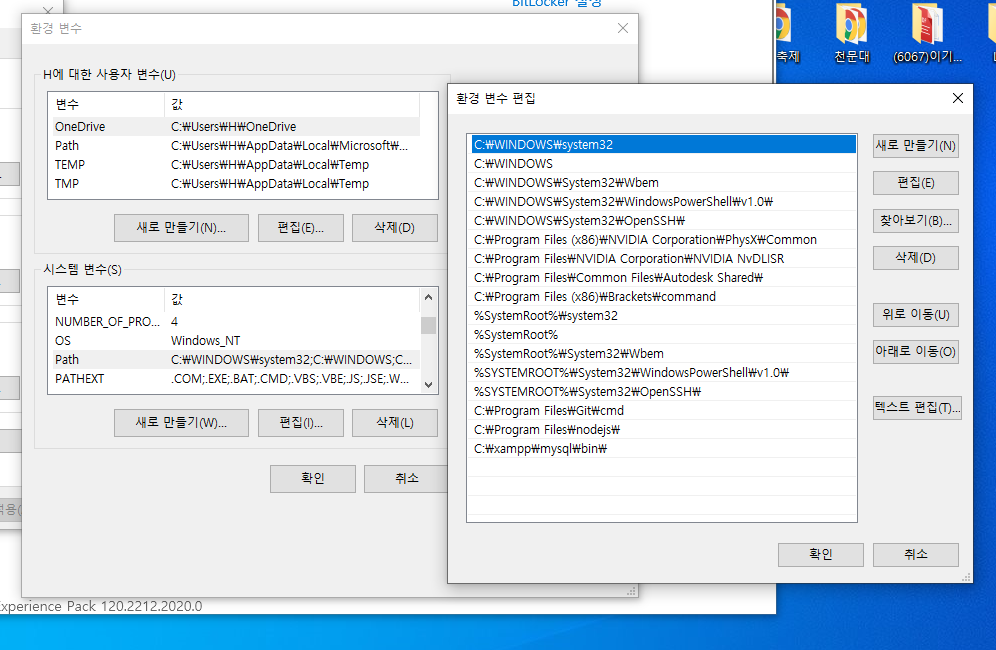Screen dimensions: 996x650
Task: Open 축제 desktop shortcut icon
Action: [788, 33]
